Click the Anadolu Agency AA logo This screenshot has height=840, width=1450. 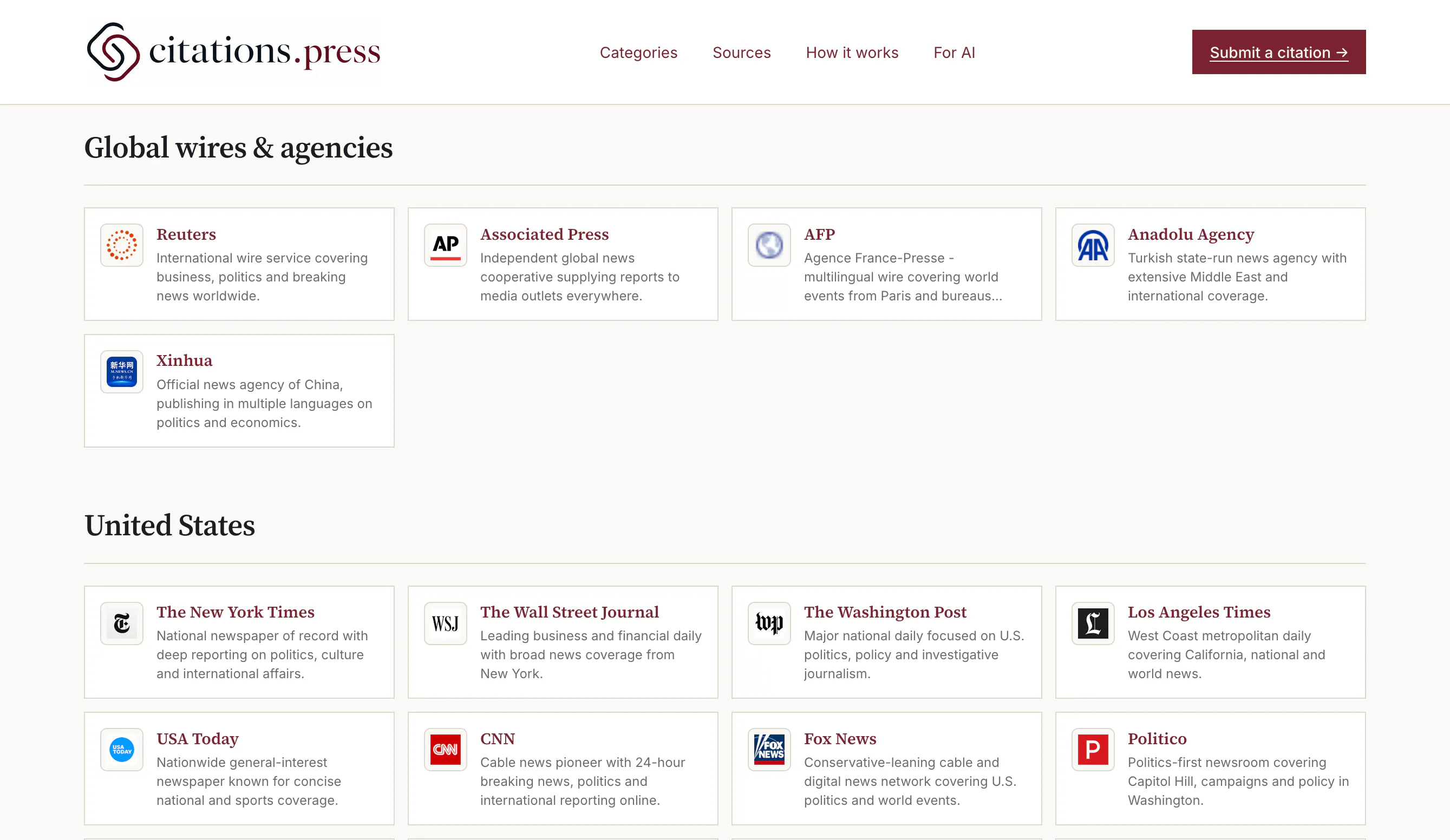[x=1093, y=245]
